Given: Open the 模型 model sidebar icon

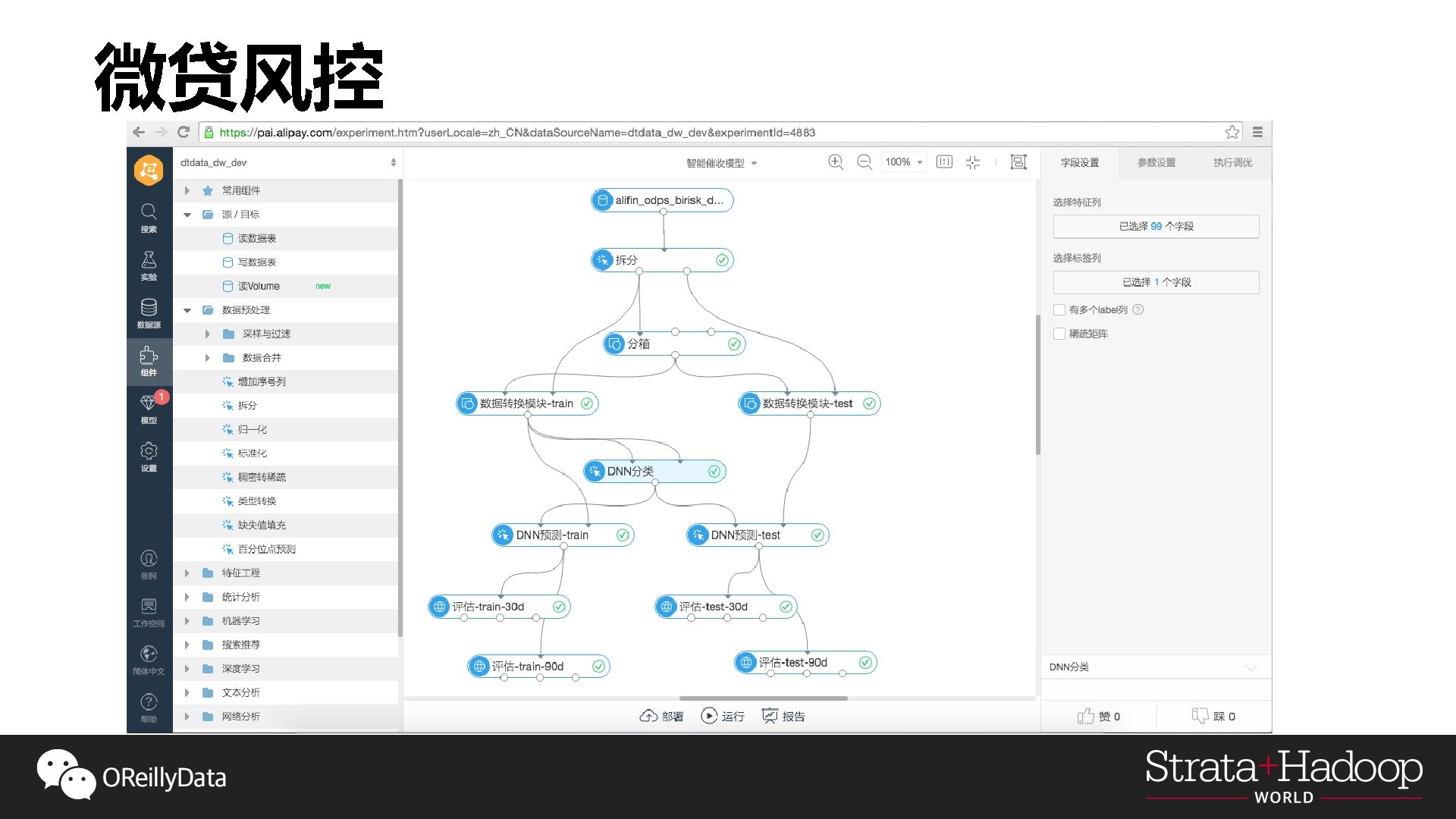Looking at the screenshot, I should 149,408.
